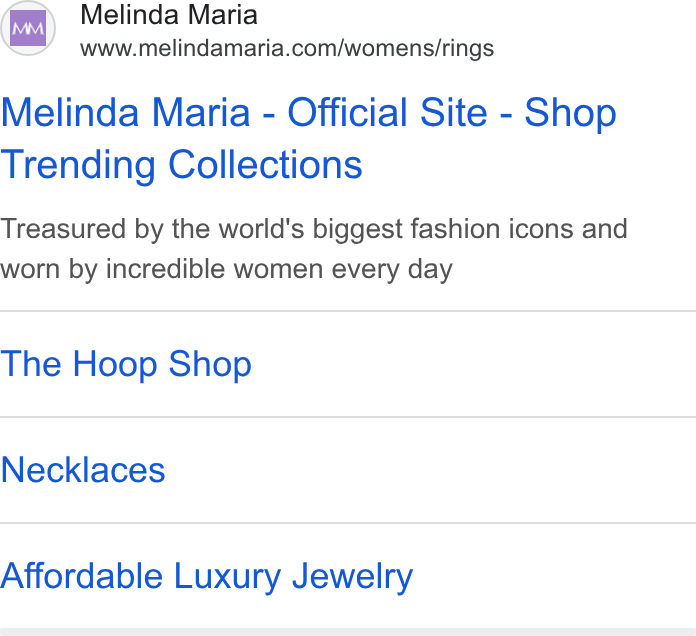Click the word 'Jewelry' in the last sitelink
696x636 pixels.
[352, 577]
